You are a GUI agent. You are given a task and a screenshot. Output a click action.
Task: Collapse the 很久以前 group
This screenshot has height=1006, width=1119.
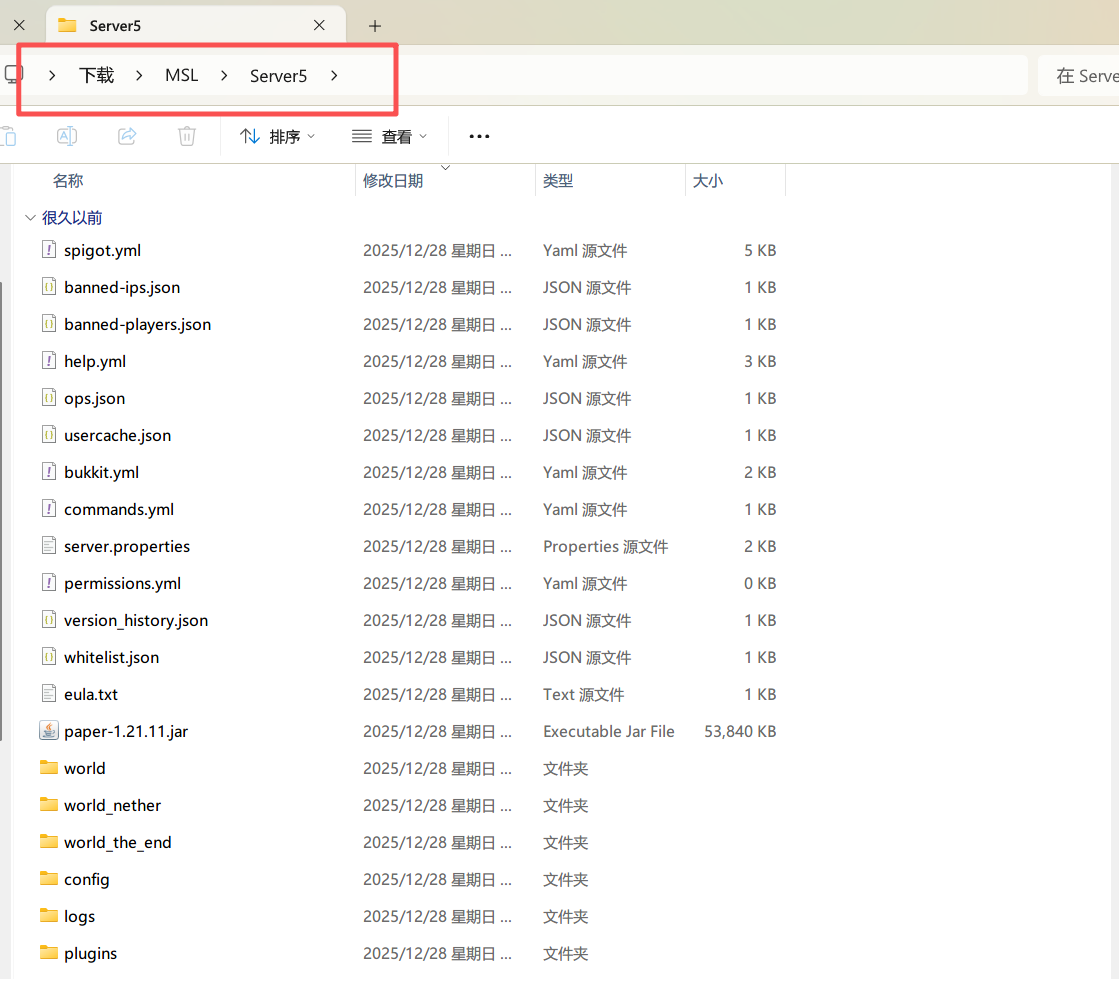pos(28,218)
